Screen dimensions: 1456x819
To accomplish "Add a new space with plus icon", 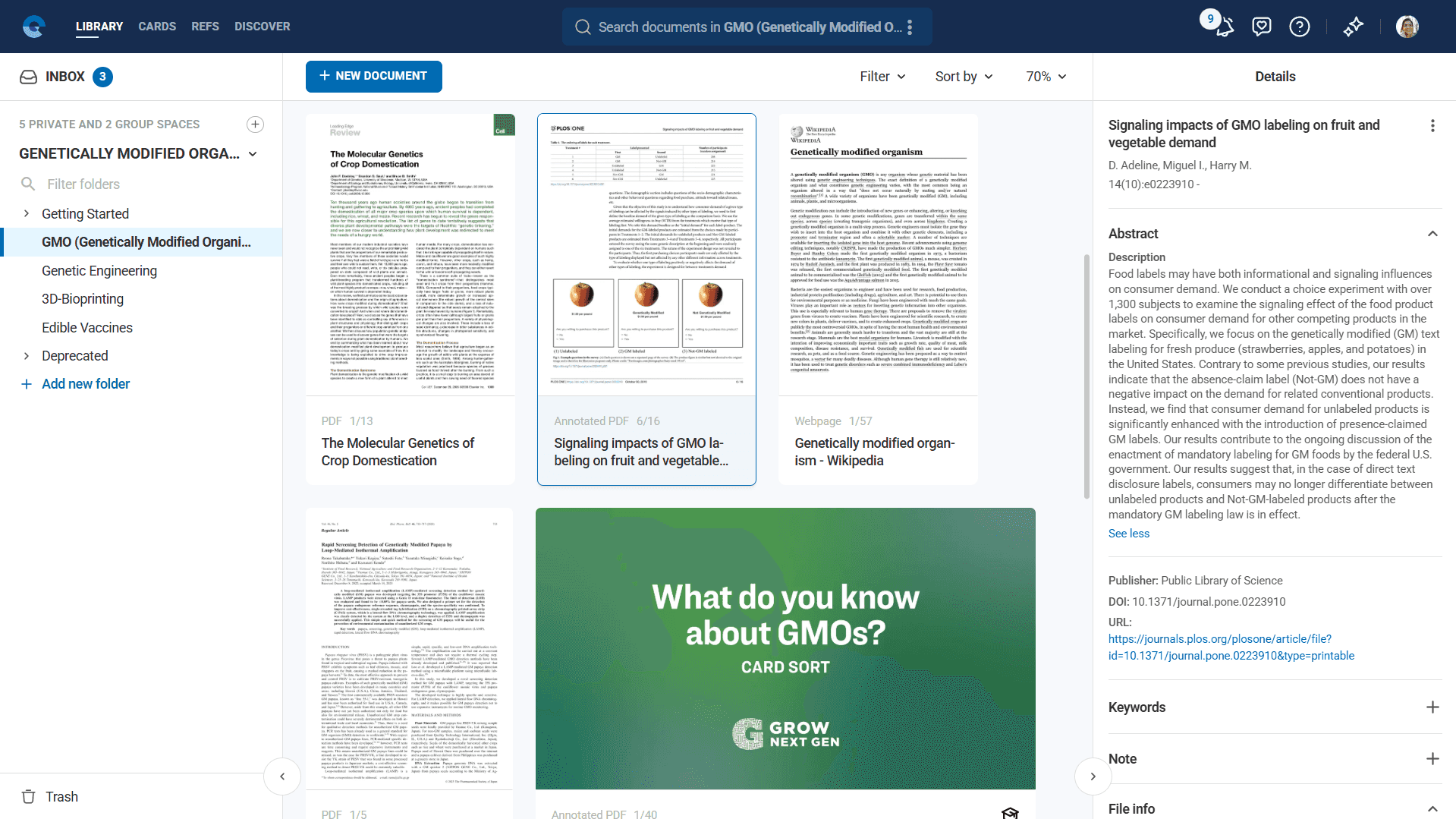I will point(256,124).
